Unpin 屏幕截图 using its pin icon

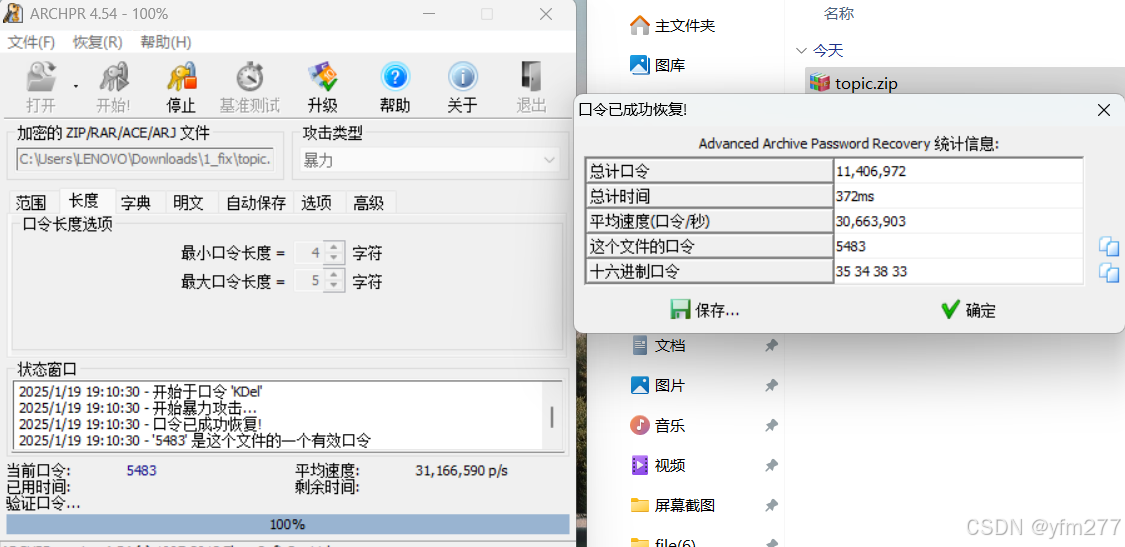pos(771,505)
